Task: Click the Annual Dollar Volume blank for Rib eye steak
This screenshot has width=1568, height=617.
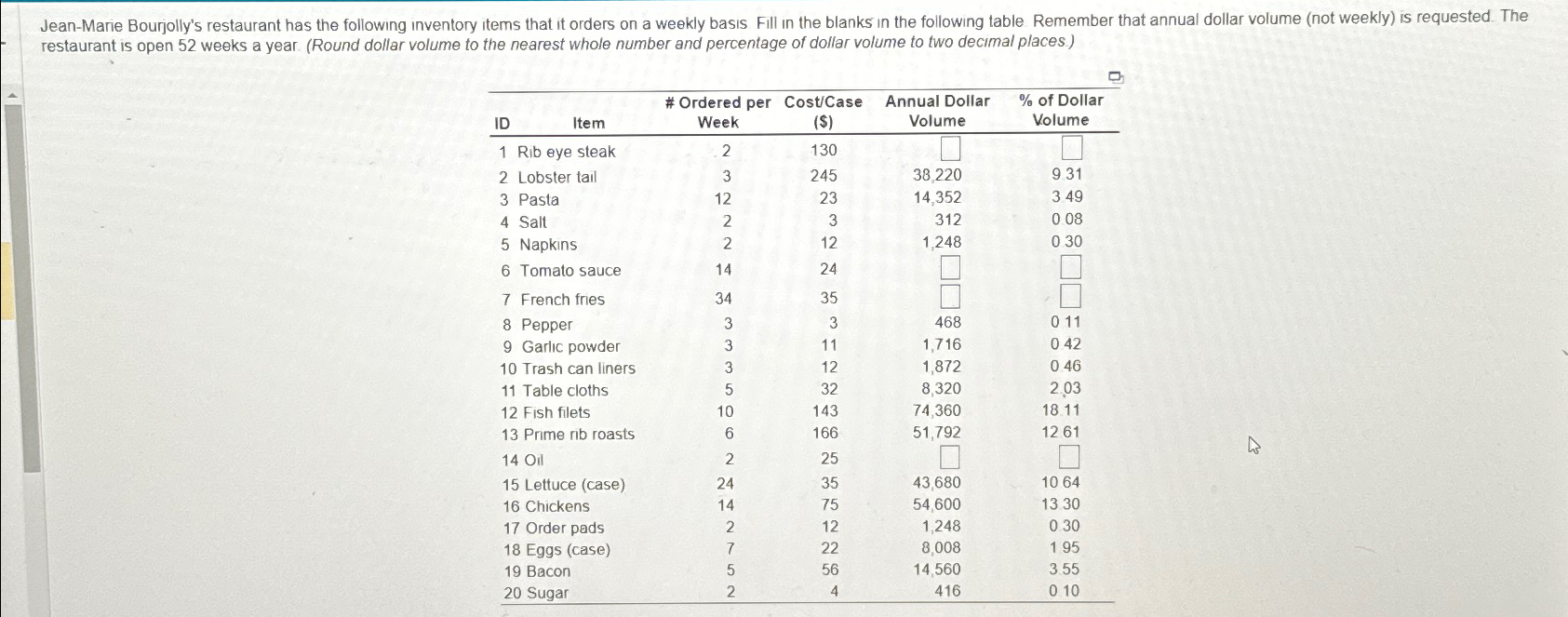Action: point(951,148)
